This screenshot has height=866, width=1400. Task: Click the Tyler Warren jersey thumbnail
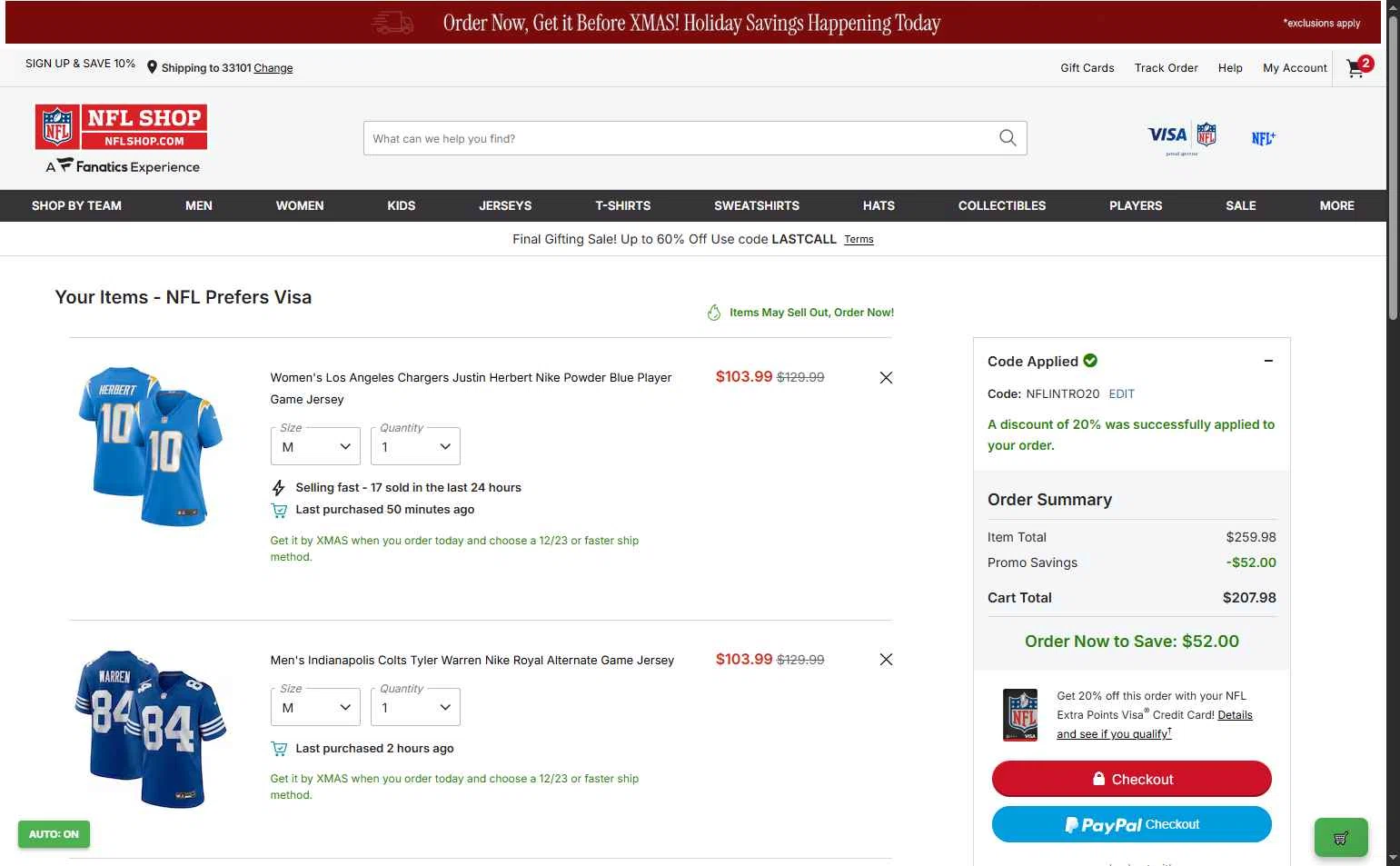[x=151, y=728]
